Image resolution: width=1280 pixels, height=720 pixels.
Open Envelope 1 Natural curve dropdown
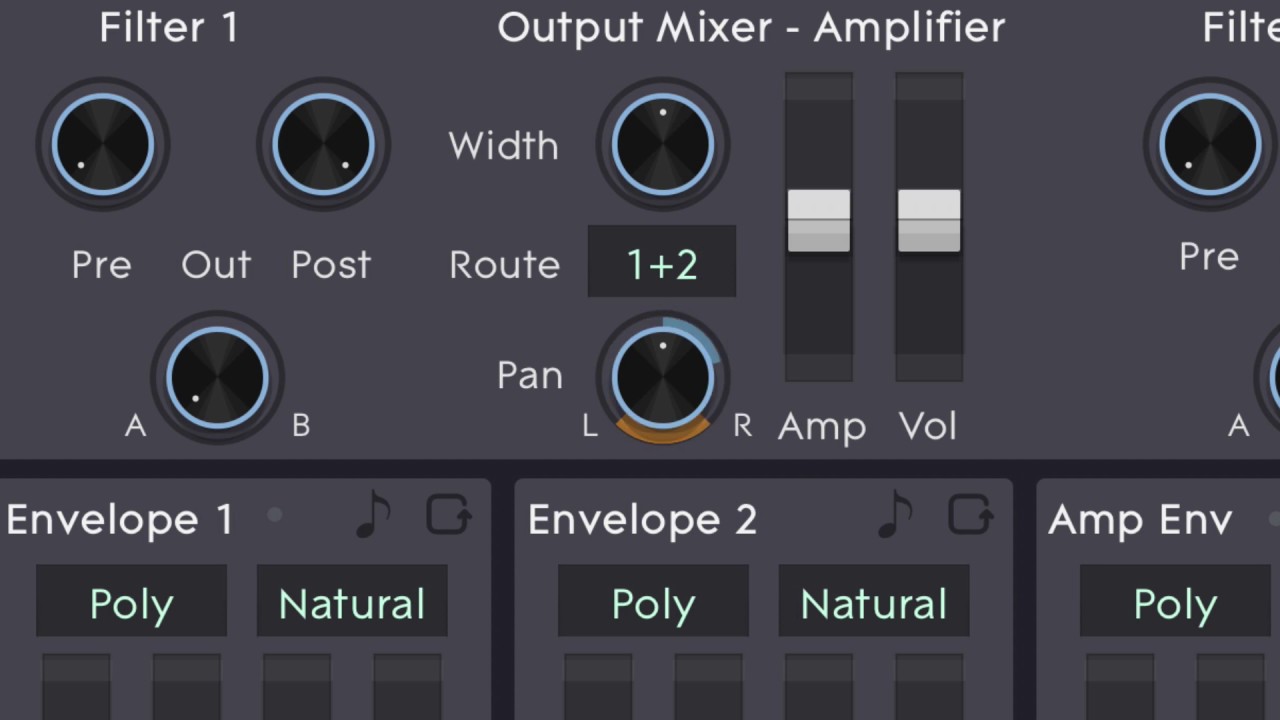[x=352, y=601]
